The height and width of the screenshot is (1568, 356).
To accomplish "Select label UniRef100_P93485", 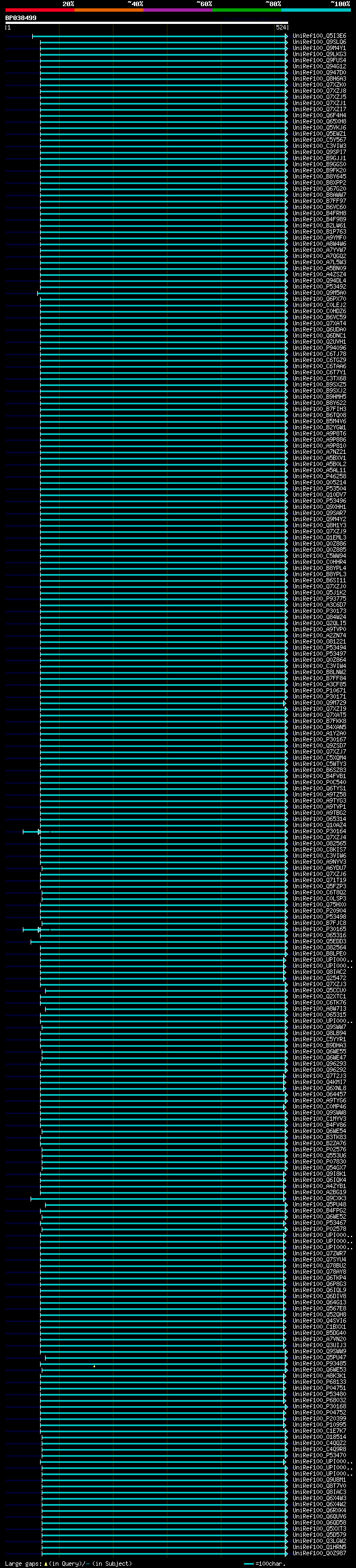I will [319, 1363].
